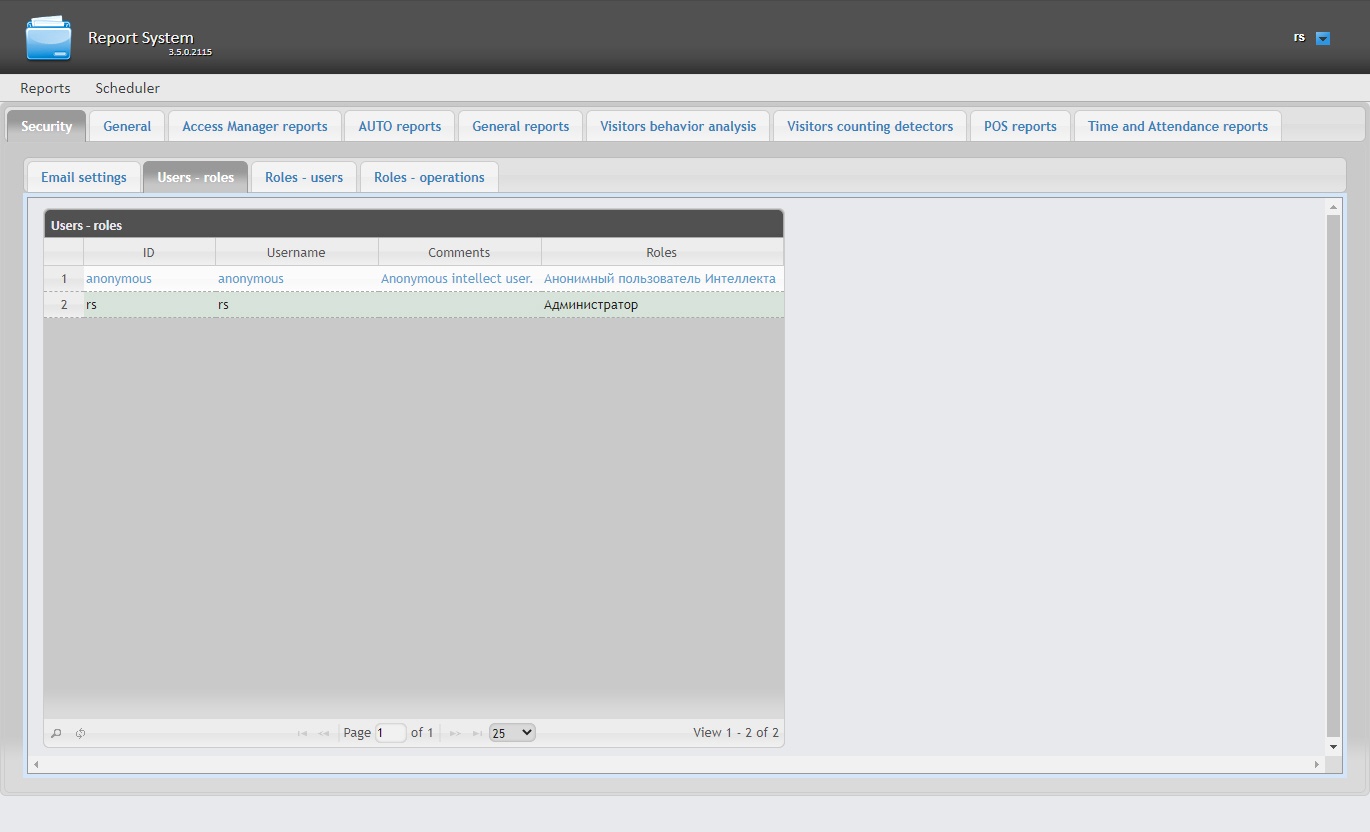Click row number 2 cell

point(64,305)
